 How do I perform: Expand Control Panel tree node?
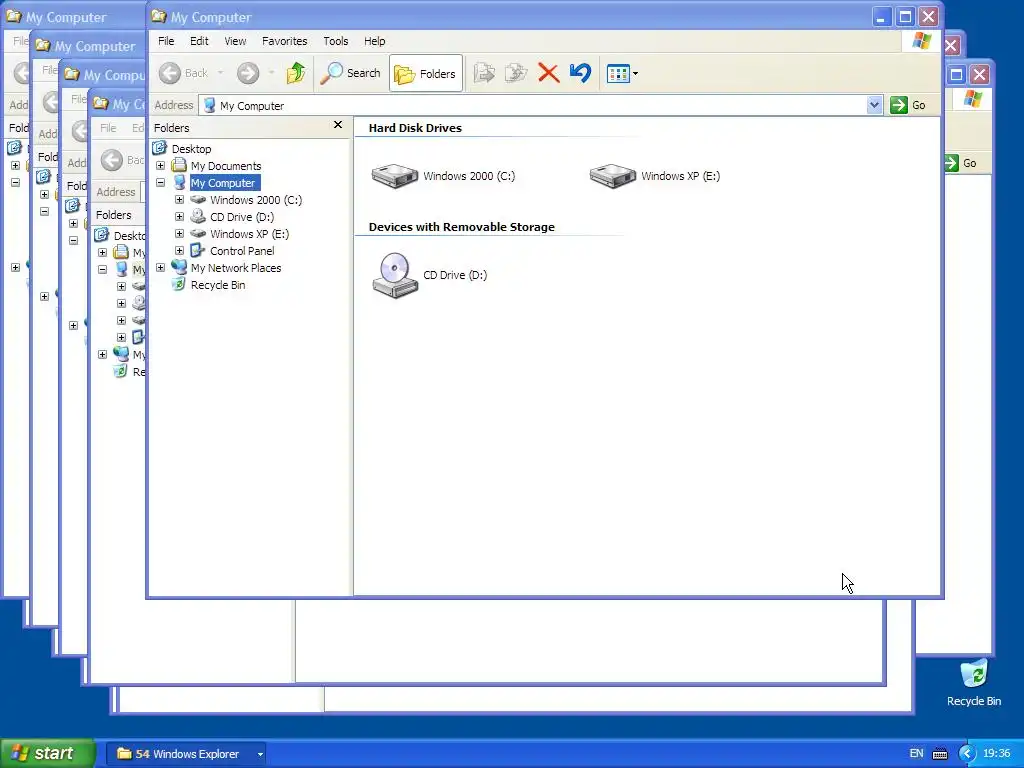180,251
